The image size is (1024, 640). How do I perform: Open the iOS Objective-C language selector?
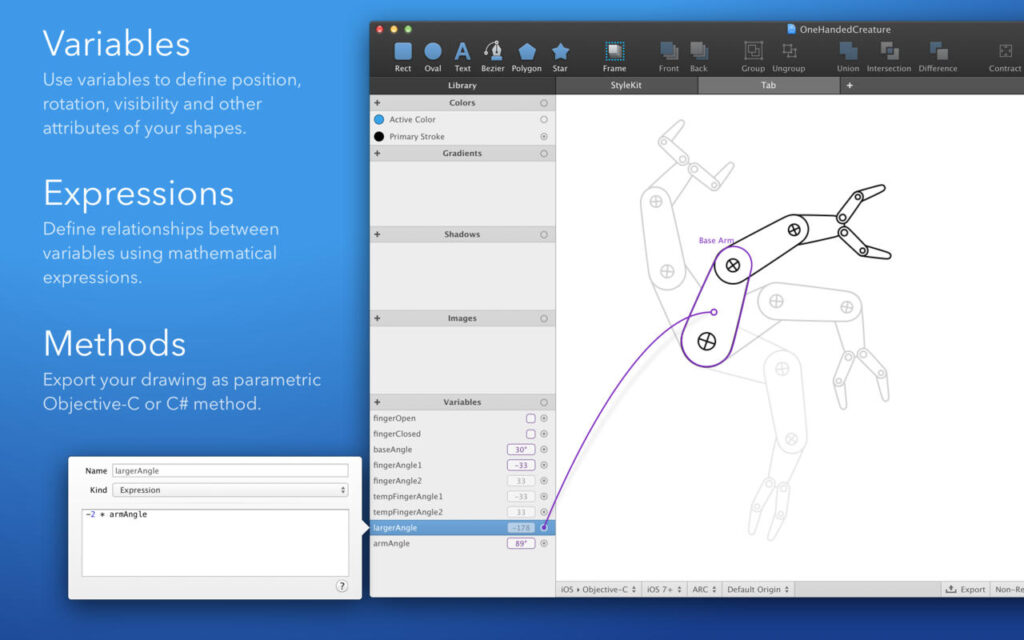(599, 589)
